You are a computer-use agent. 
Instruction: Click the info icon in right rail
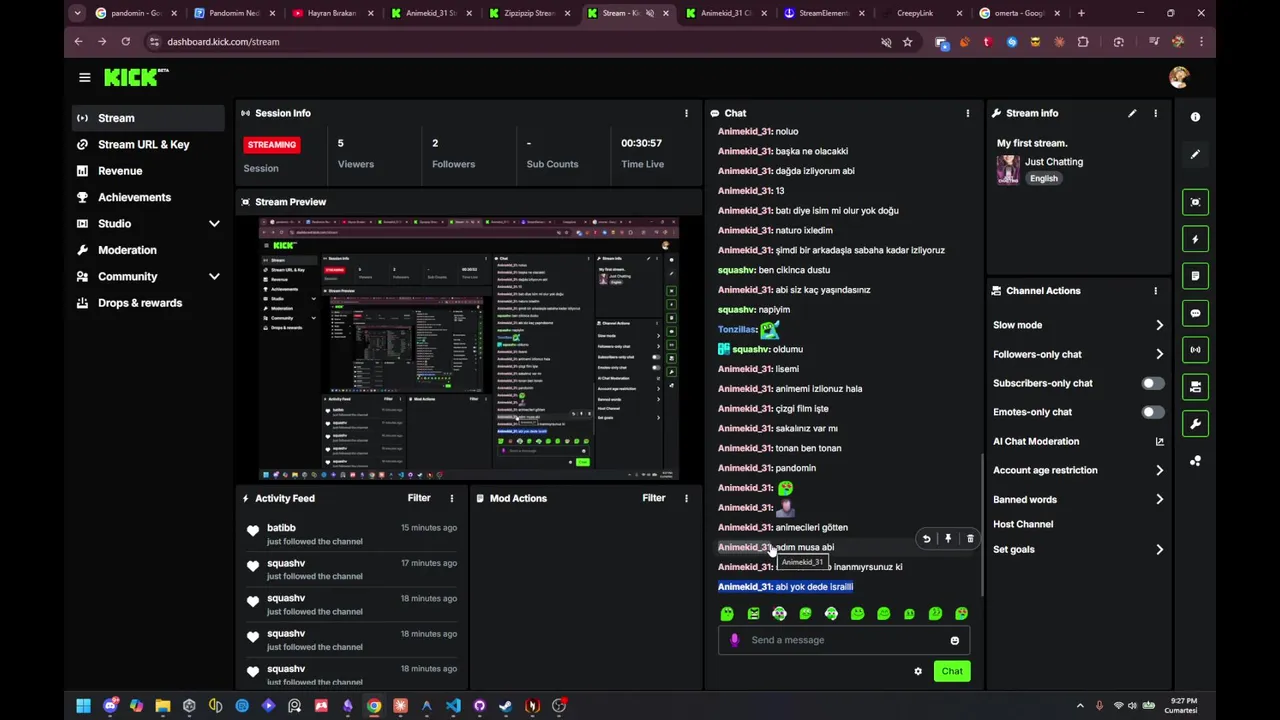point(1195,117)
